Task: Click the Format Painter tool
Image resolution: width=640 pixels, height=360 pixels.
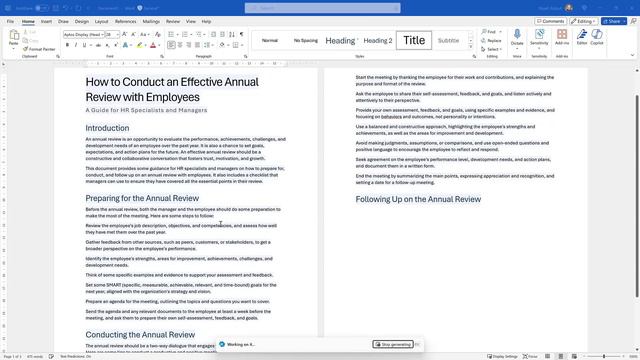Action: pyautogui.click(x=39, y=49)
